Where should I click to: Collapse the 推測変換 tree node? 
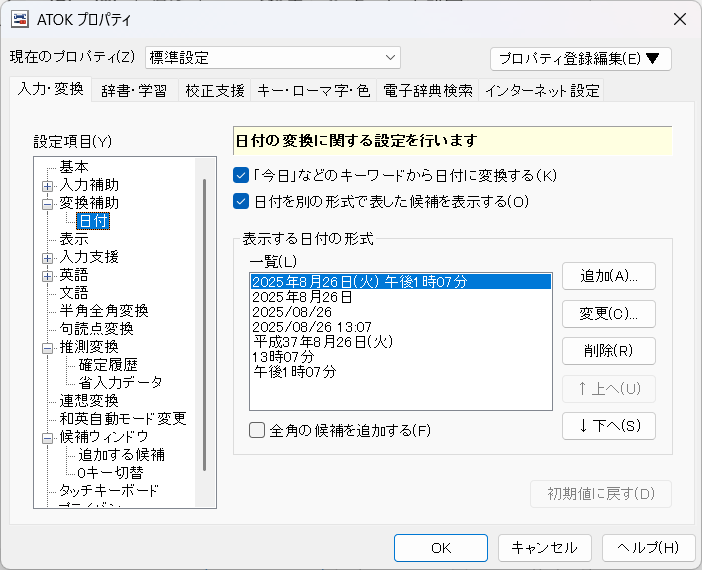pyautogui.click(x=47, y=348)
